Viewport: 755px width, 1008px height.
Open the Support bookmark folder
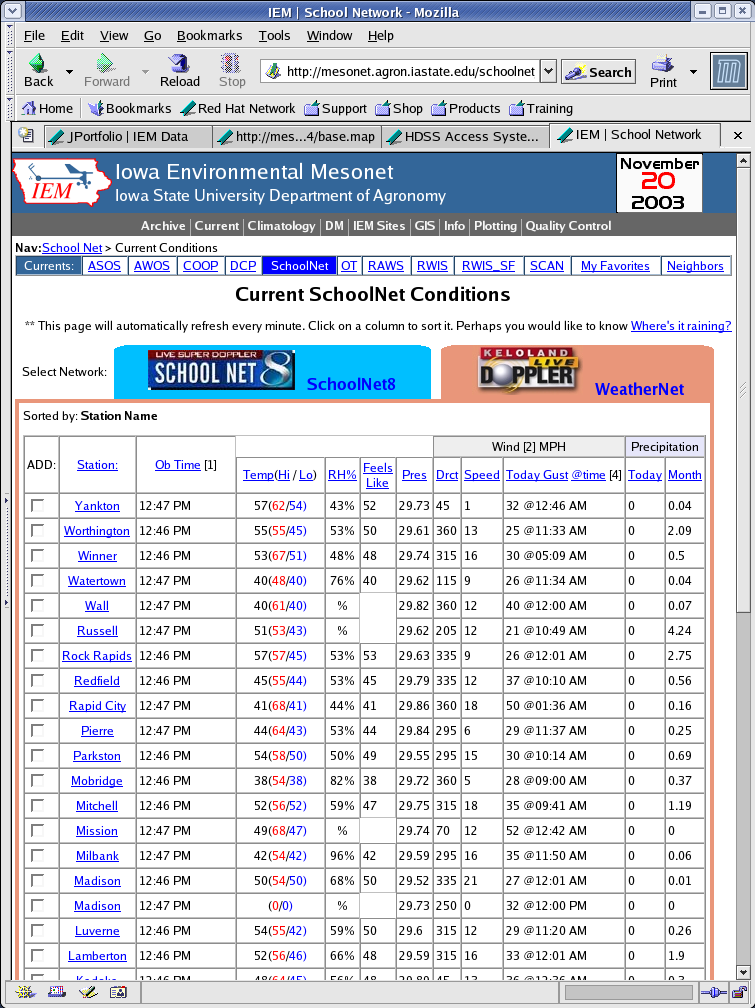click(x=335, y=109)
